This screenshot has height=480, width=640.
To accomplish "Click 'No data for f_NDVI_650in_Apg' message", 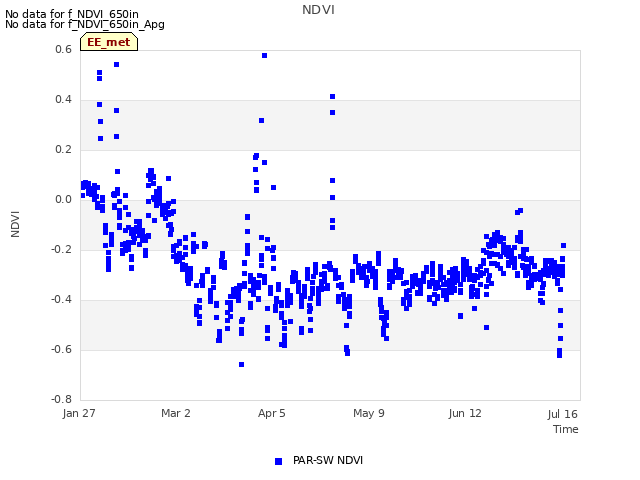I will [85, 24].
